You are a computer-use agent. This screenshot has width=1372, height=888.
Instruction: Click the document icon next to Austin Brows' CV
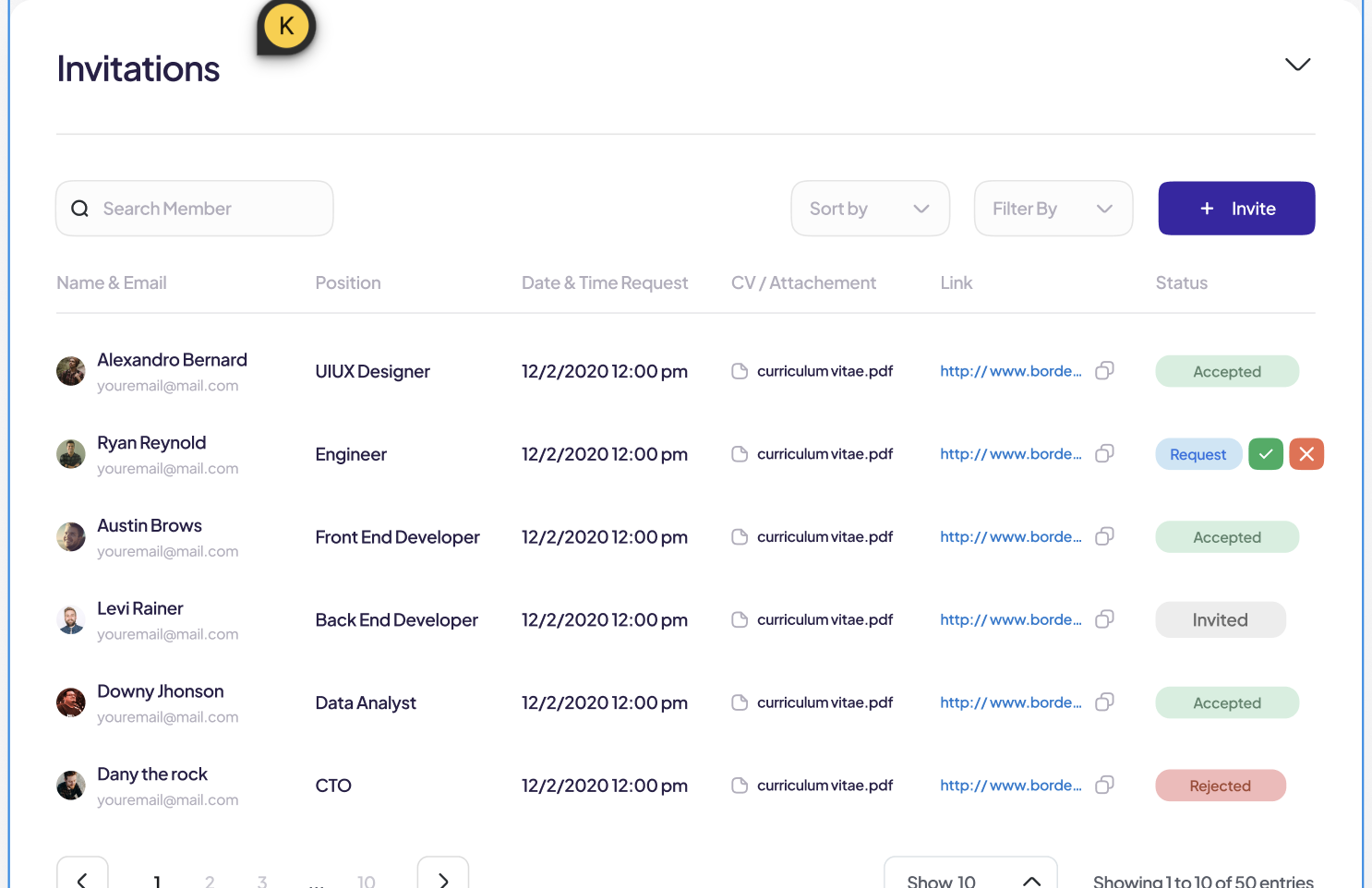click(x=739, y=536)
